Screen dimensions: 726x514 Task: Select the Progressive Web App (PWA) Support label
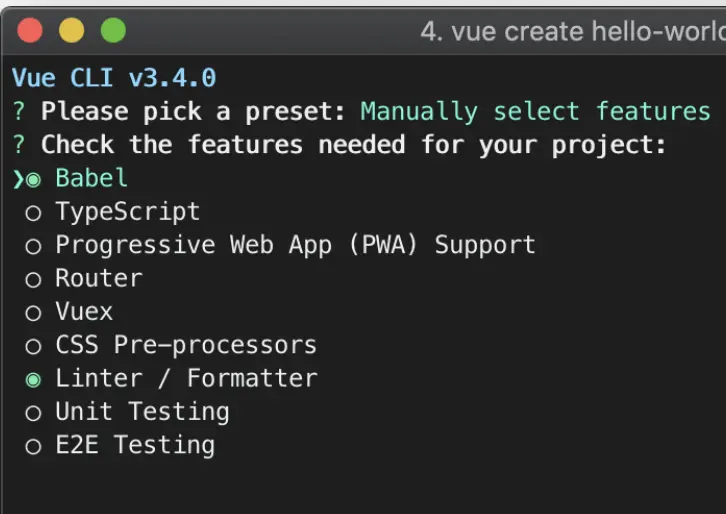[295, 245]
